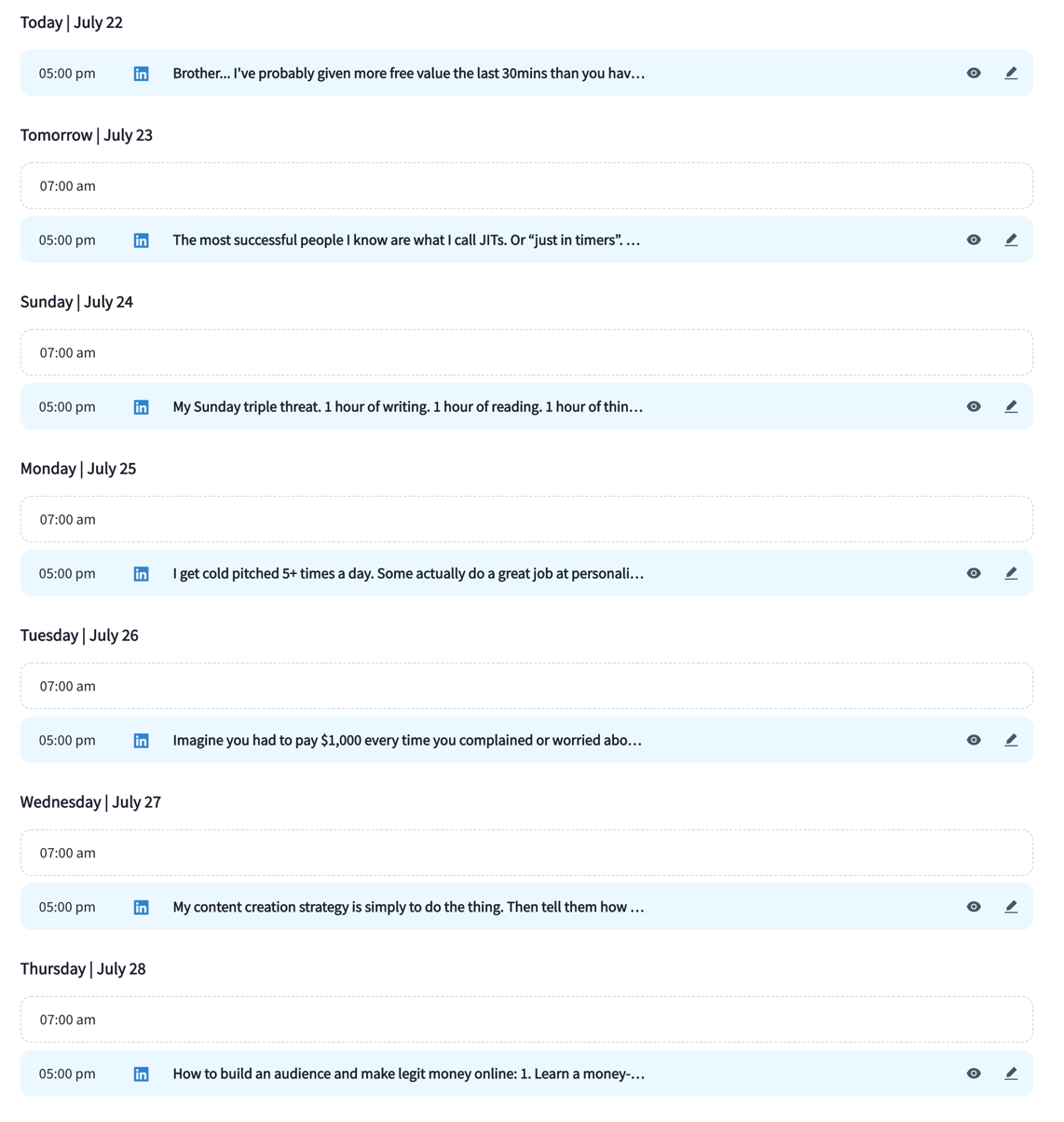The height and width of the screenshot is (1122, 1064).
Task: Preview the 'Brother...' post with the eye icon
Action: coord(974,73)
